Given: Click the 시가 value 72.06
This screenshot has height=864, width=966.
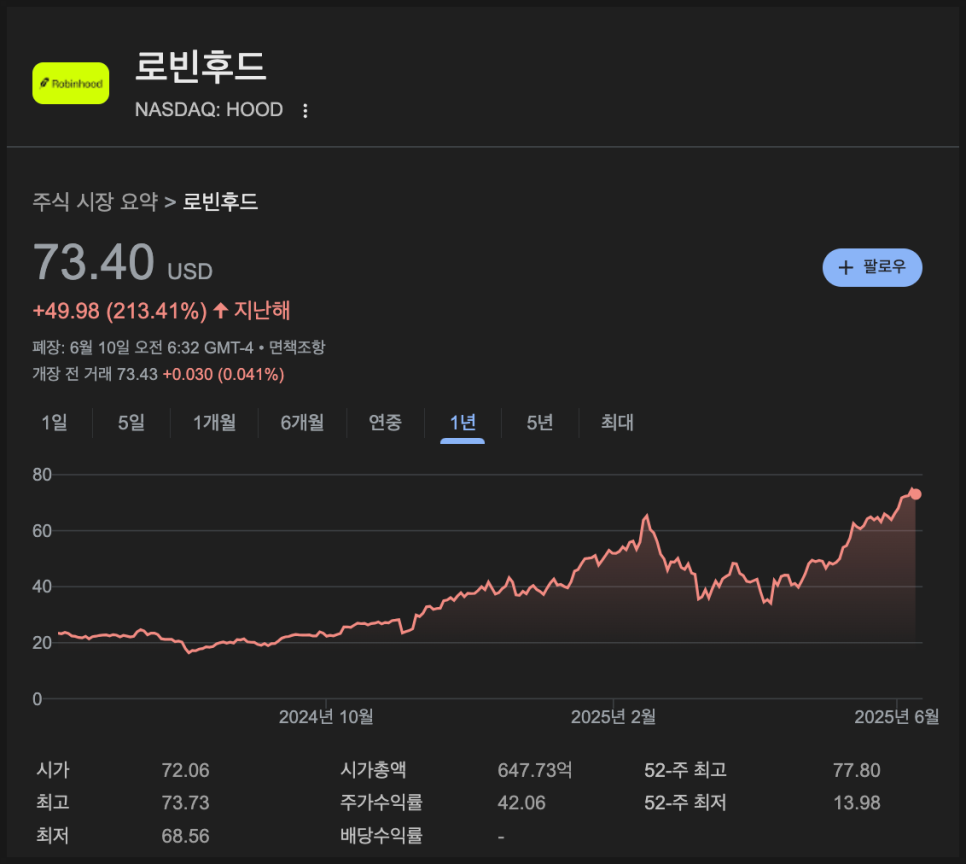Looking at the screenshot, I should (x=185, y=770).
